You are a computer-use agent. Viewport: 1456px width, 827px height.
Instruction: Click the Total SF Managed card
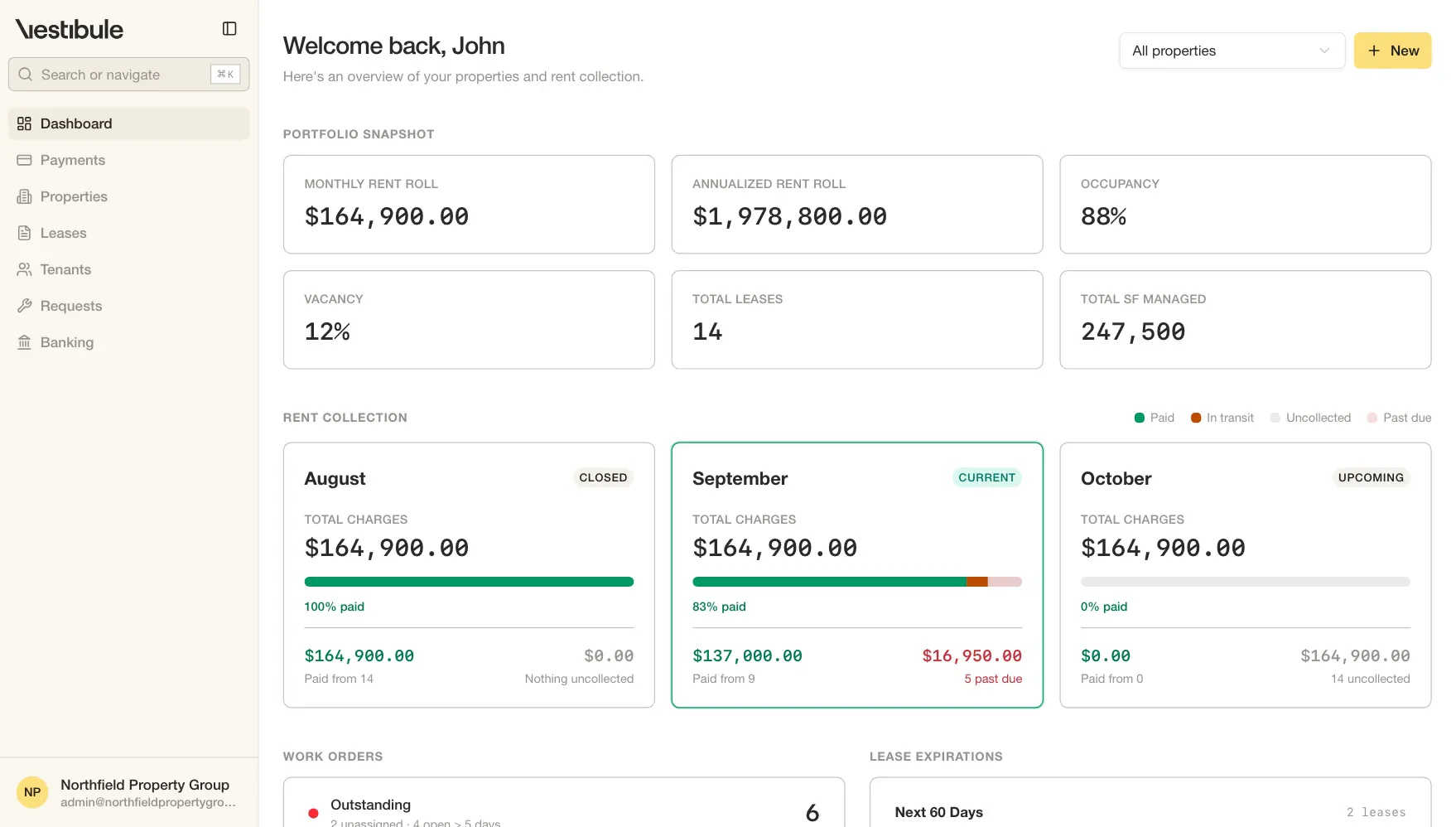coord(1245,320)
